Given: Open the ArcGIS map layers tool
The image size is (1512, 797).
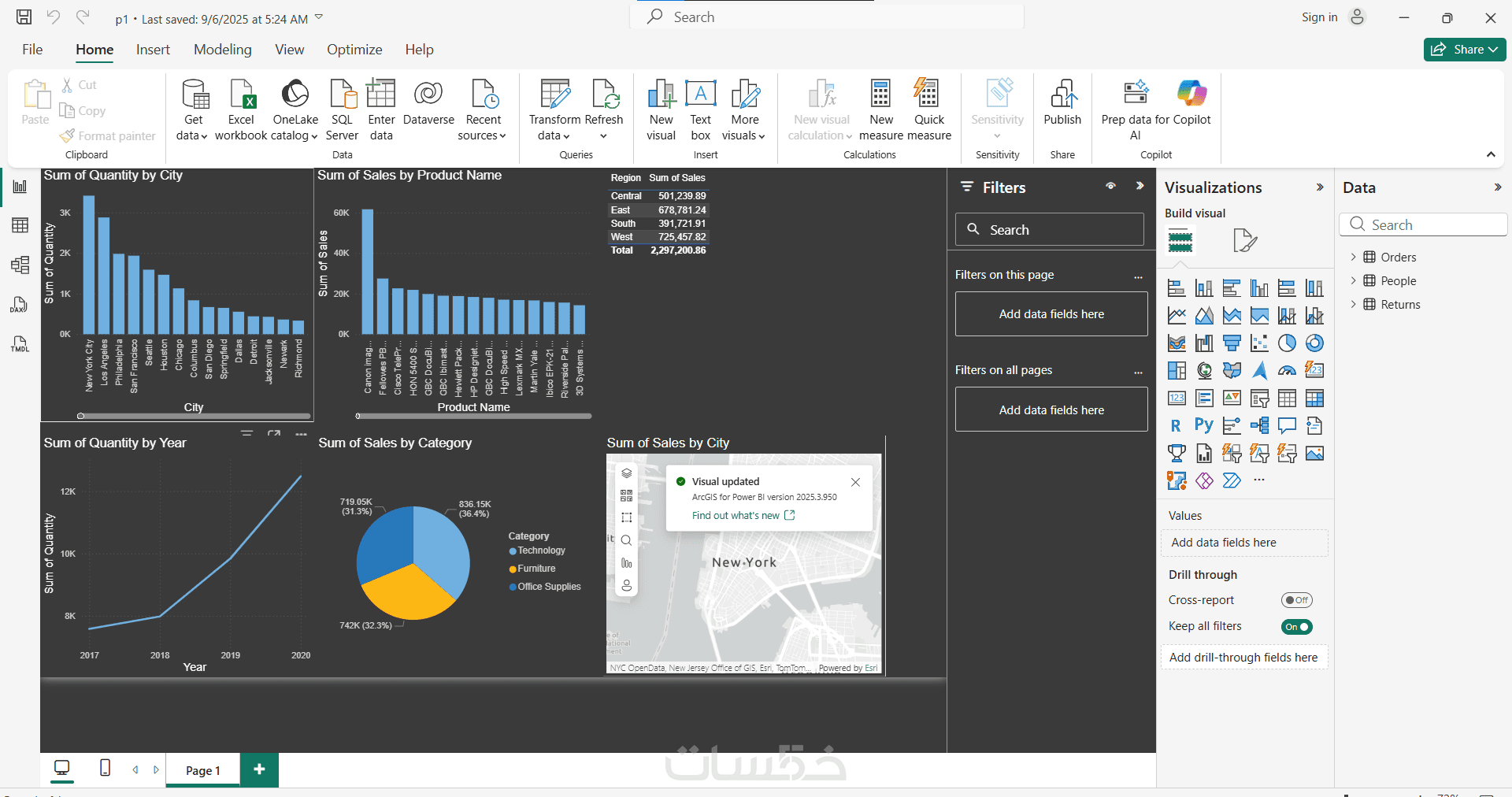Looking at the screenshot, I should 626,473.
